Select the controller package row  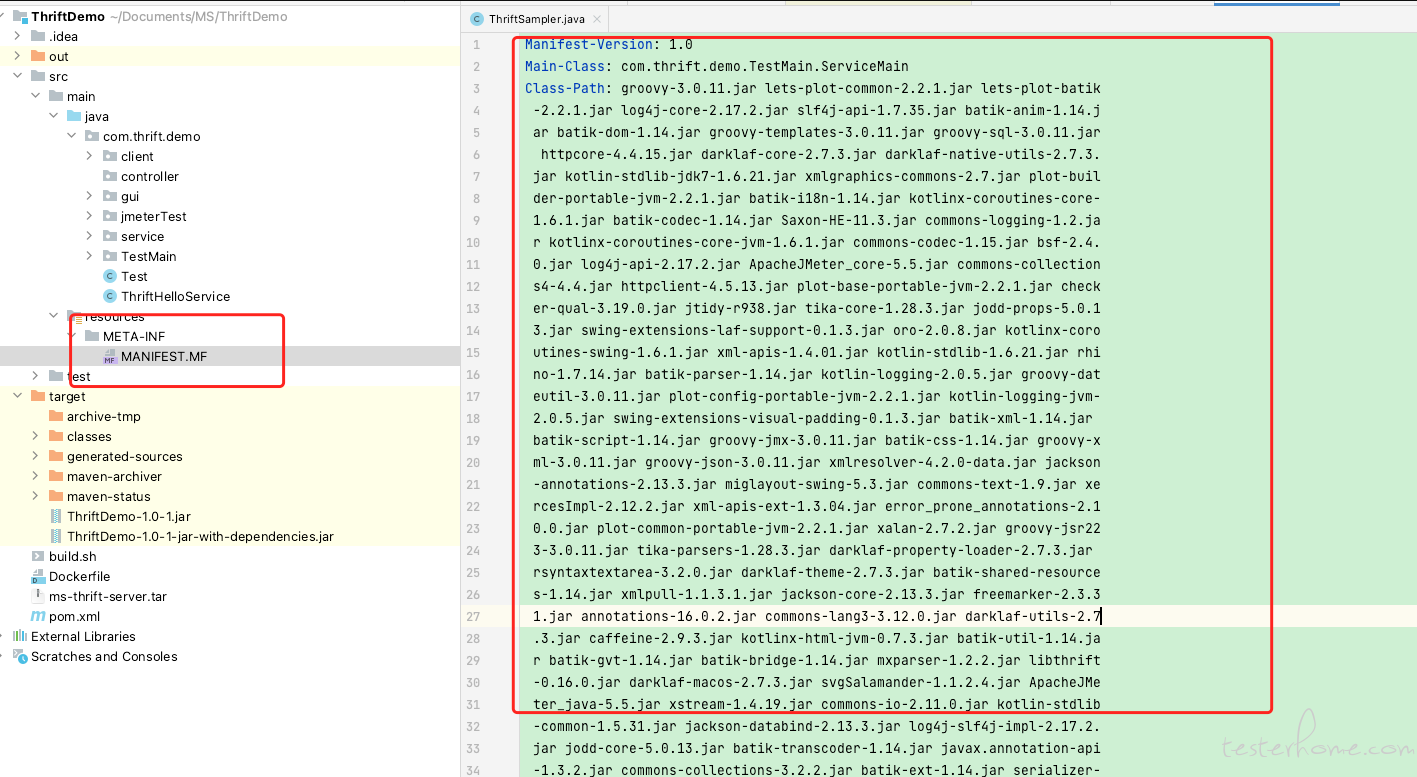(230, 176)
